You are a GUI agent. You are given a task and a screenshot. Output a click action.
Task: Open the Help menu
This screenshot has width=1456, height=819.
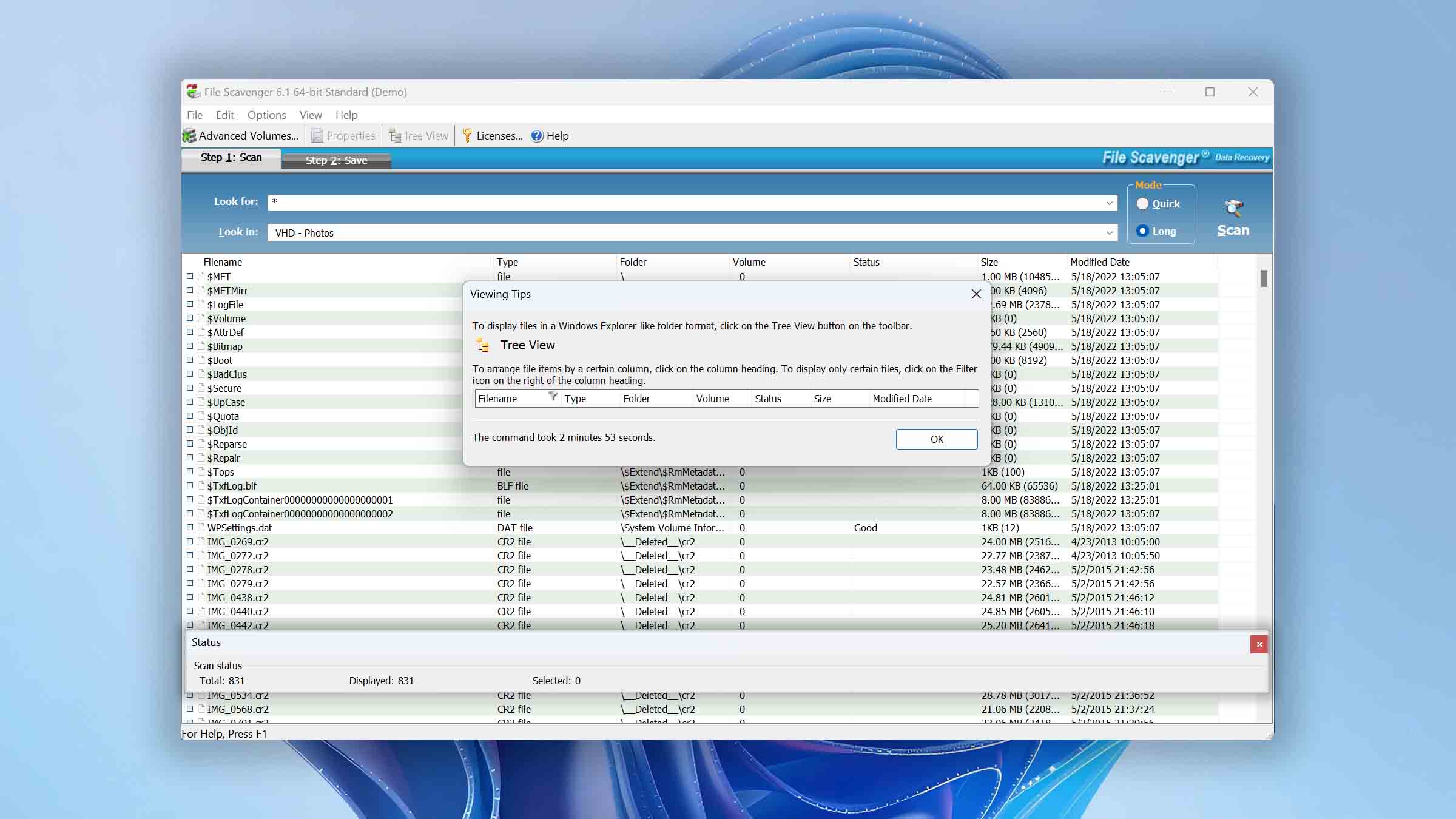[346, 115]
